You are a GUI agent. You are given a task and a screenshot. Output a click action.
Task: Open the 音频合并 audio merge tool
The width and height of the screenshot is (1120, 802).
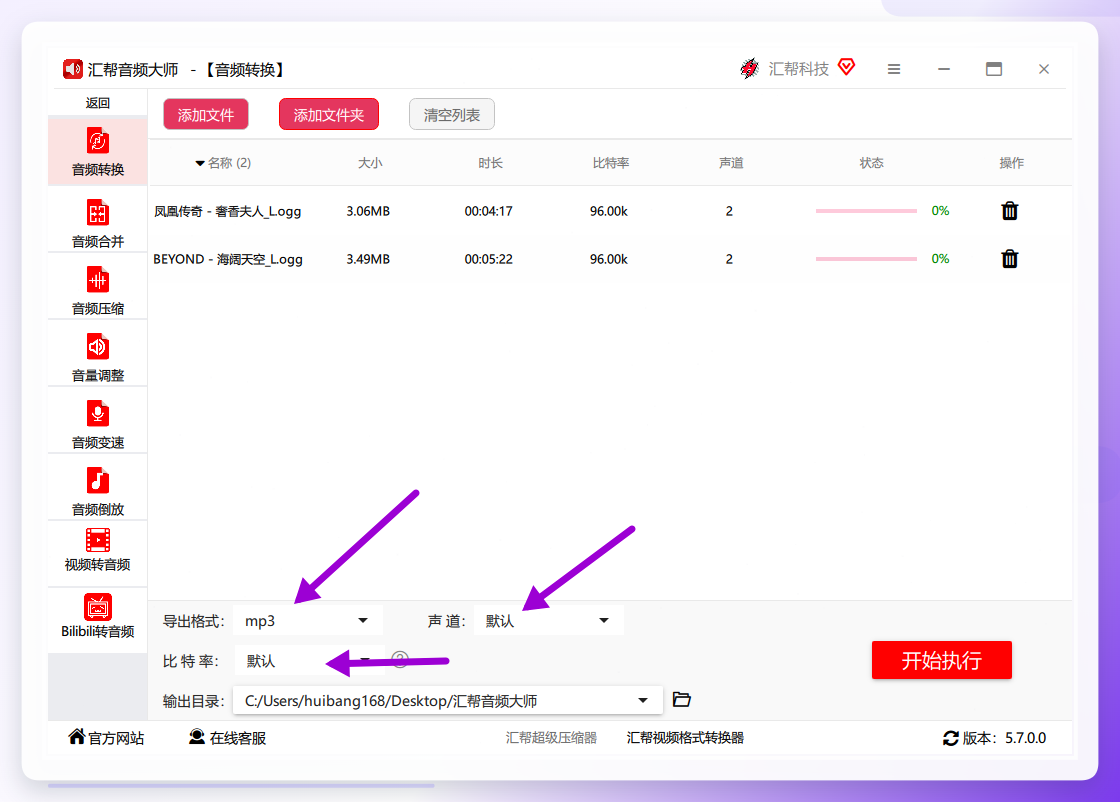coord(98,223)
